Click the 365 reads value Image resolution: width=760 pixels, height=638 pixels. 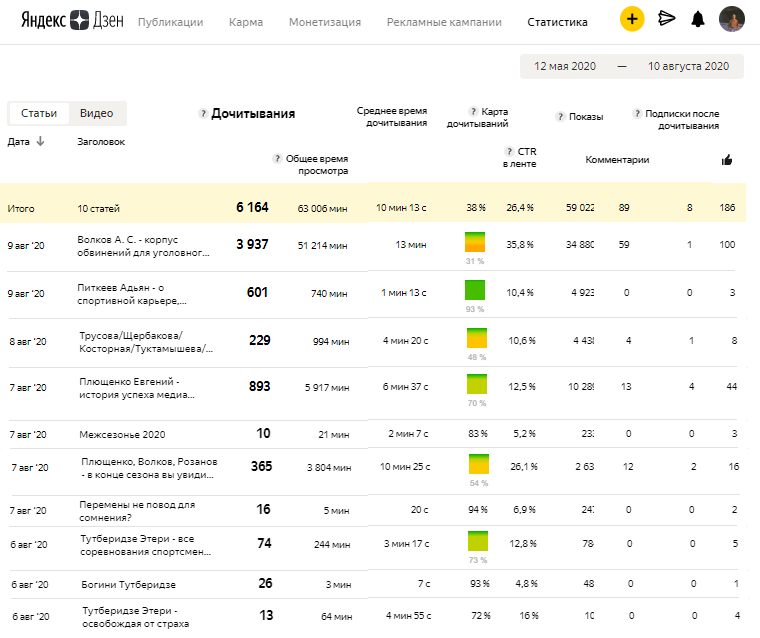[262, 466]
